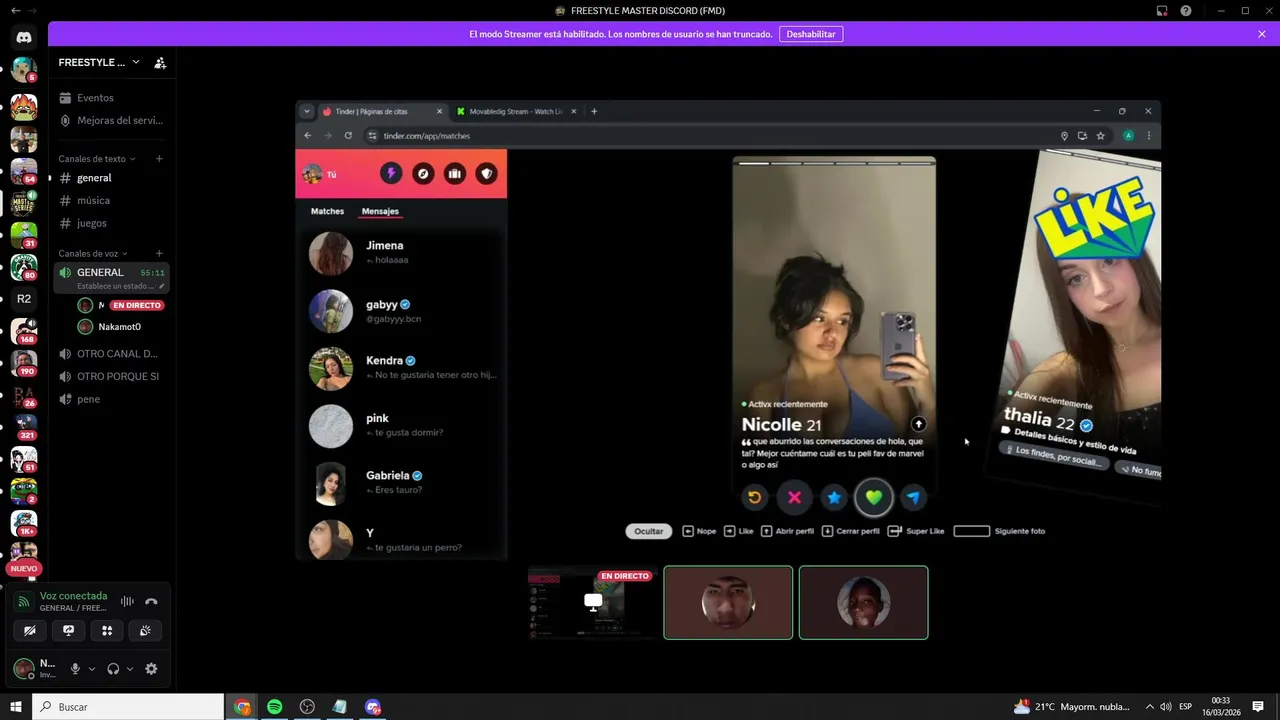Open Jimena conversation in streamed Tinder
This screenshot has height=720, width=1280.
pos(402,253)
